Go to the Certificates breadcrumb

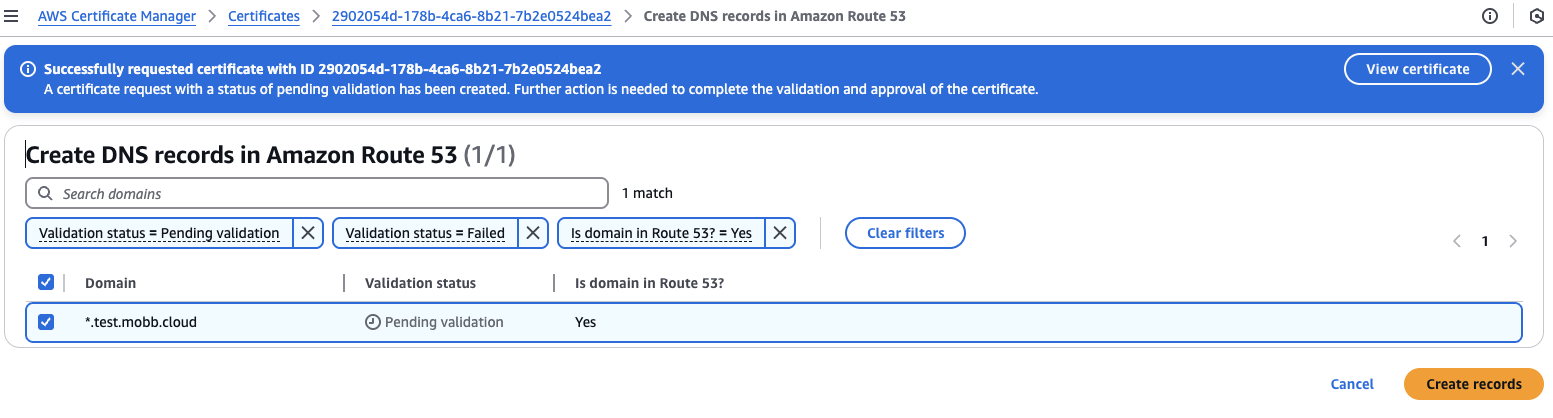[264, 16]
